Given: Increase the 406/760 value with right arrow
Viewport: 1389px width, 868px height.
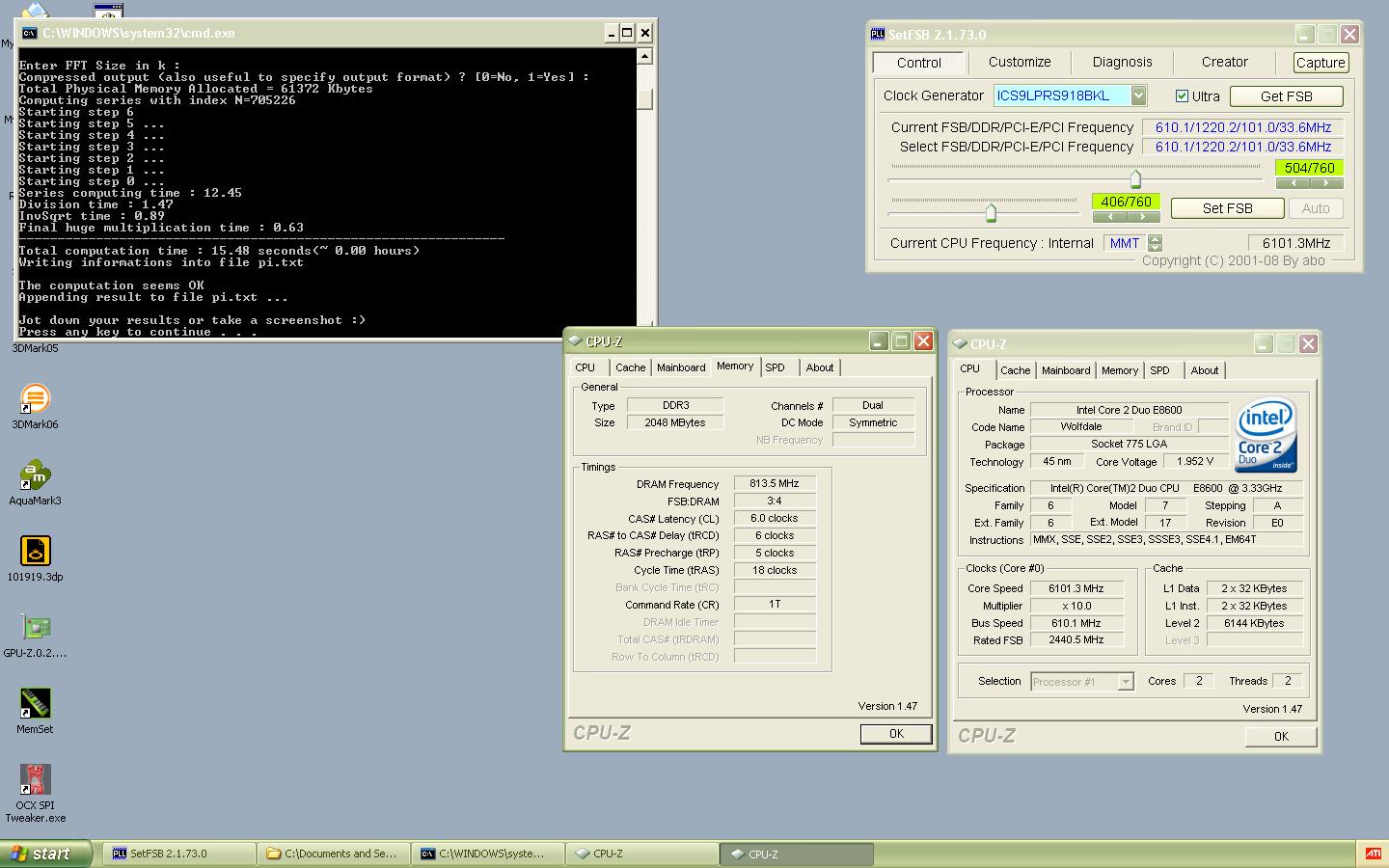Looking at the screenshot, I should point(1143,216).
